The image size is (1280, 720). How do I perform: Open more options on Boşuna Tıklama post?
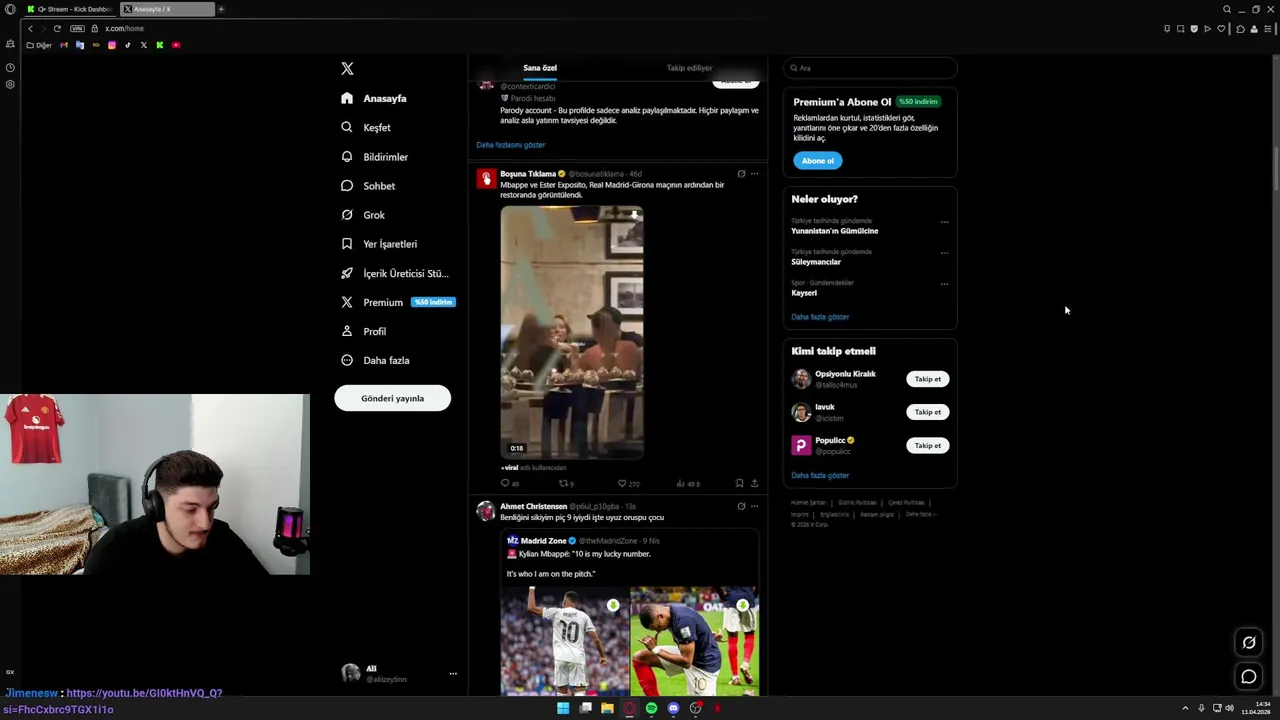[x=754, y=174]
